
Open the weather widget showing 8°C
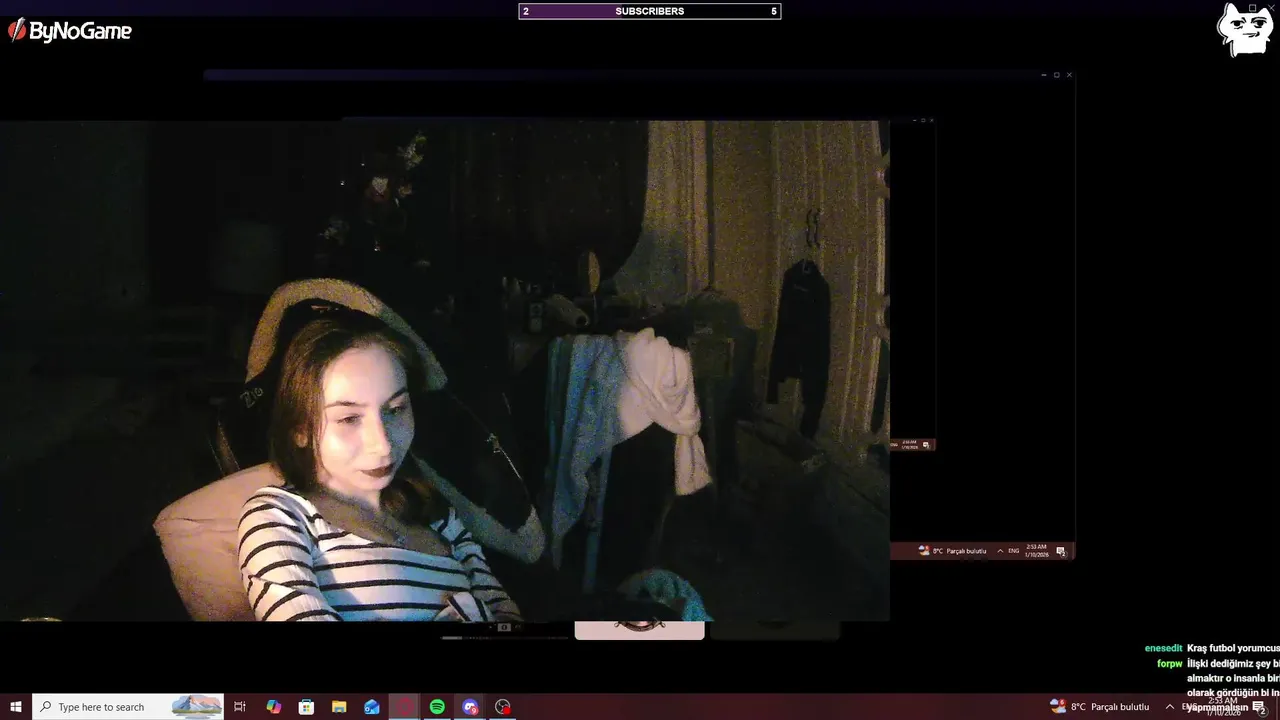click(1099, 707)
